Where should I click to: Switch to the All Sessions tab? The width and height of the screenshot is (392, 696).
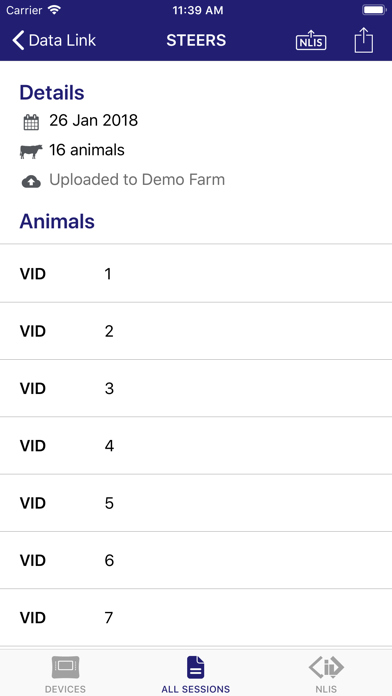tap(195, 675)
